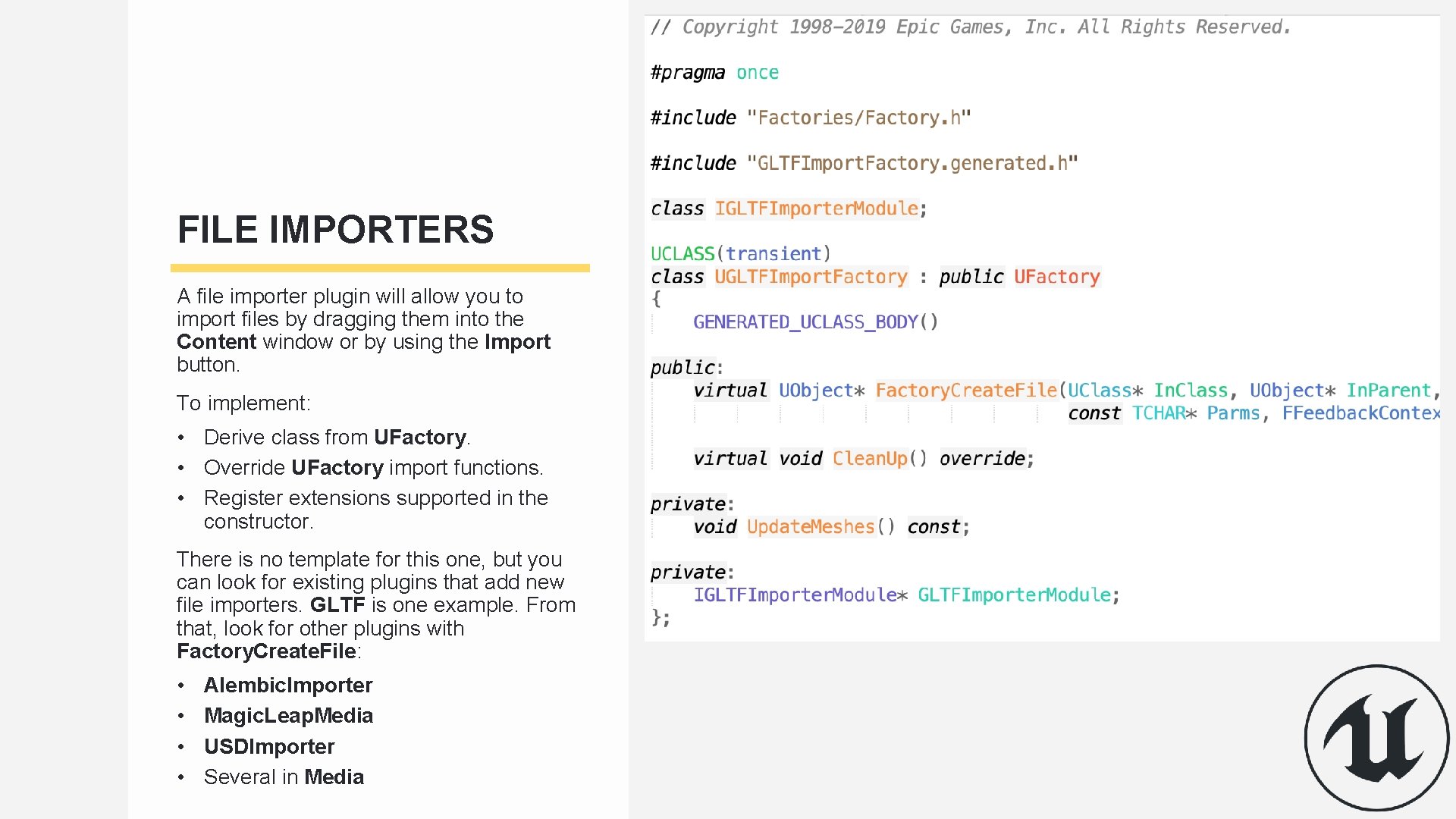Click the UCLASS macro keyword in code
The image size is (1456, 819).
pyautogui.click(x=682, y=253)
